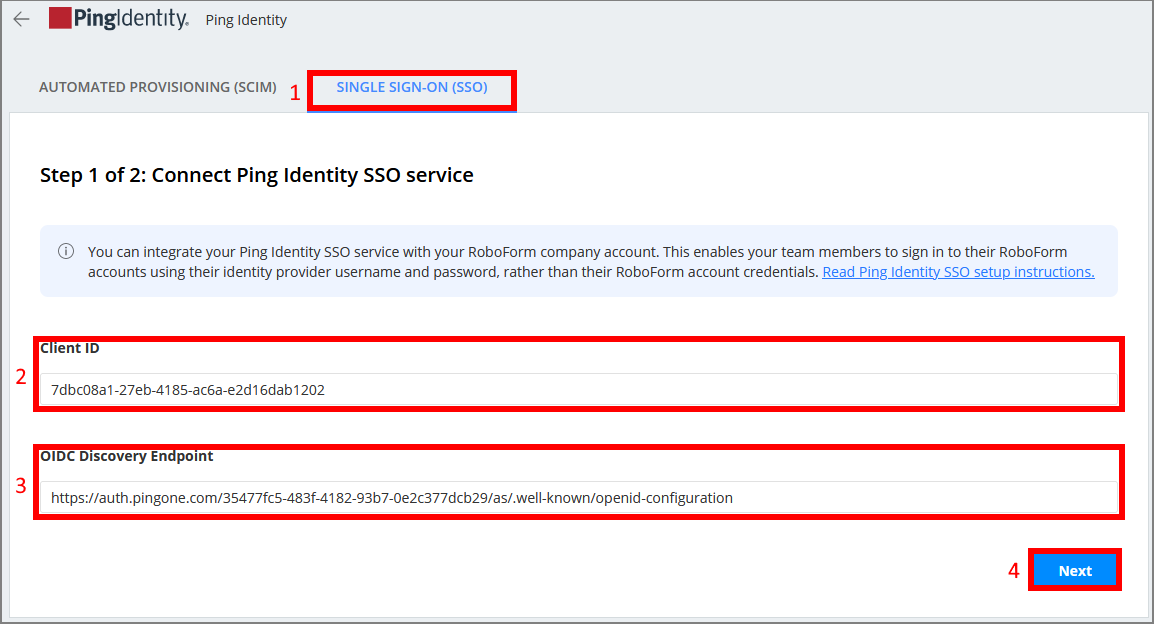
Task: Click red annotation number 3 beside OIDC field
Action: pos(20,486)
